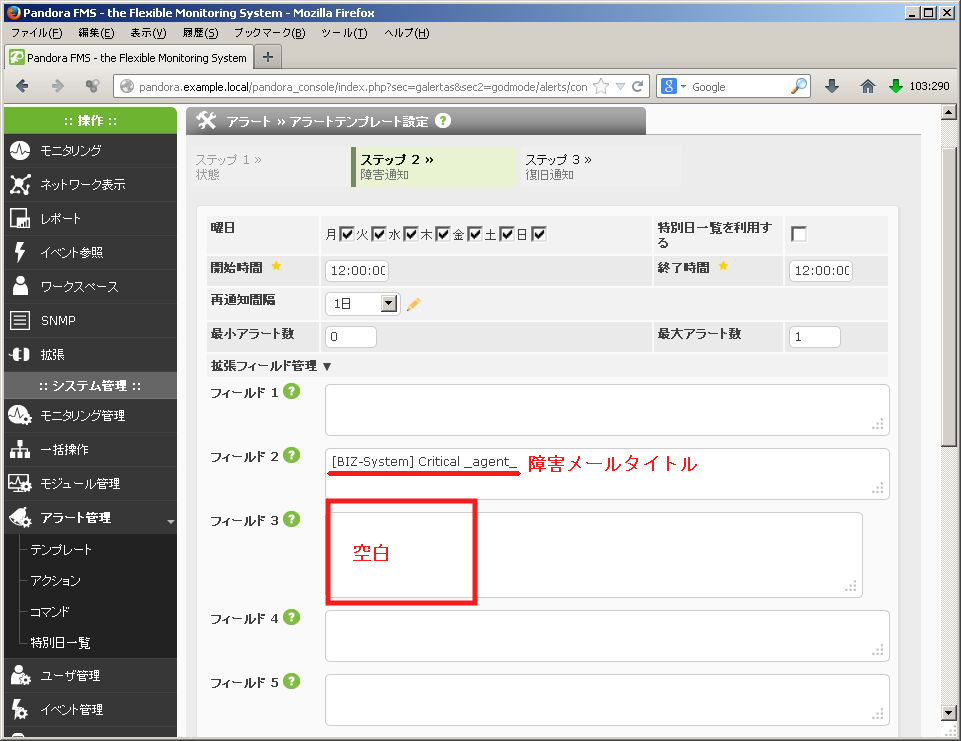961x741 pixels.
Task: Uncheck the 金 (Friday) checkbox
Action: 475,234
